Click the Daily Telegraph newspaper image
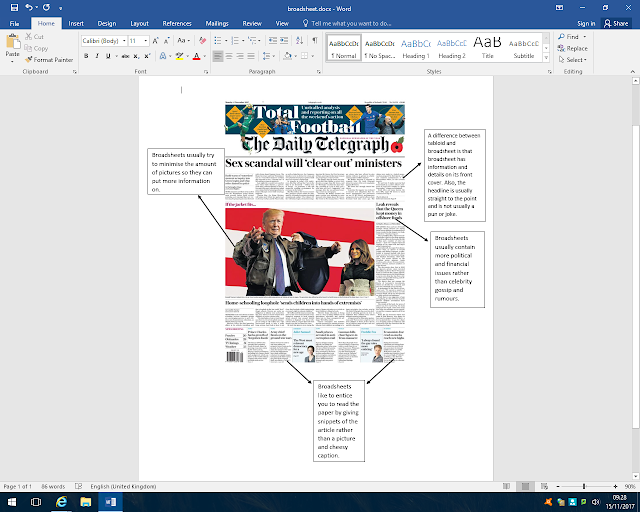This screenshot has height=512, width=640. click(x=315, y=232)
